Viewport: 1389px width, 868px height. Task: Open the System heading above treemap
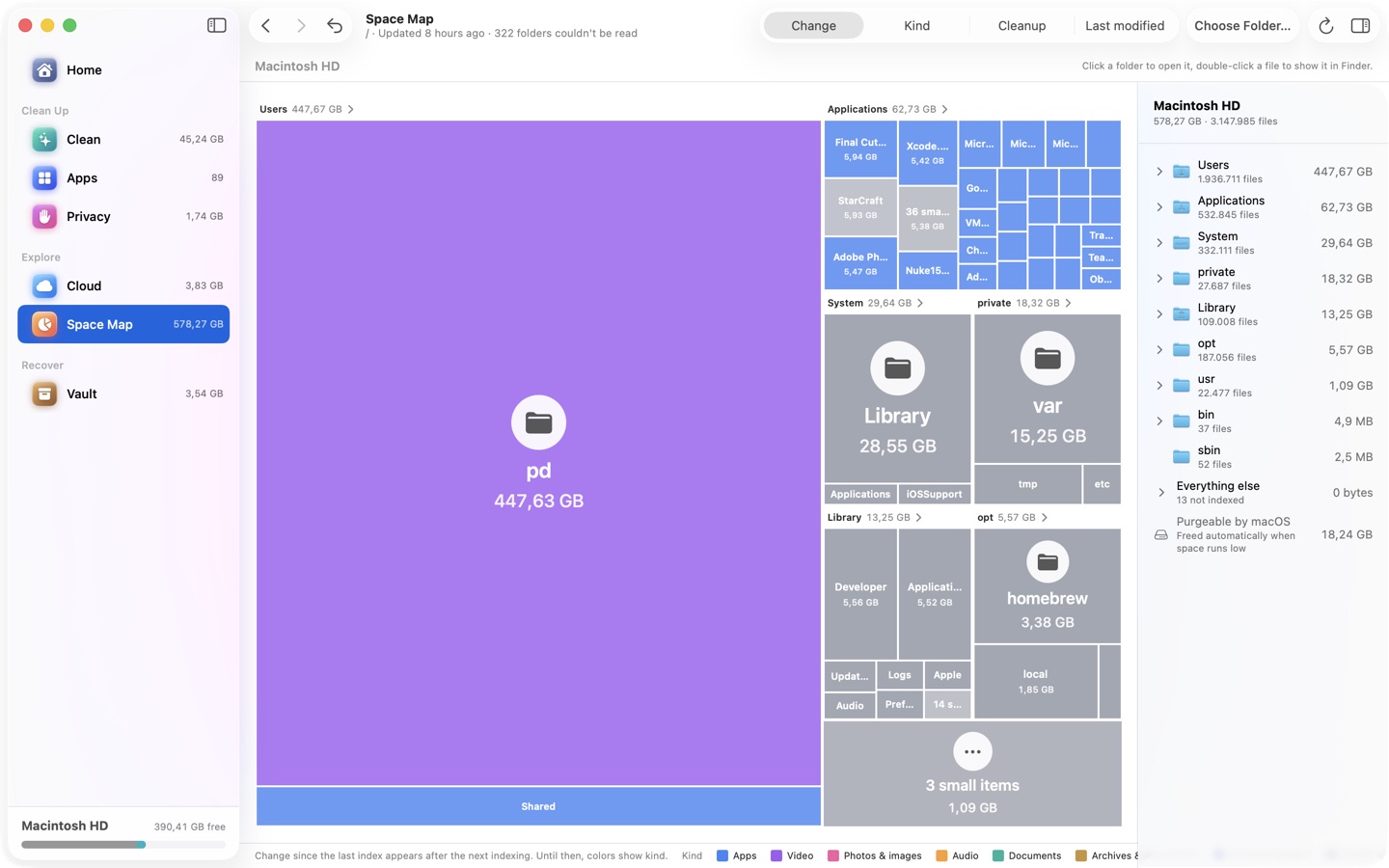click(x=875, y=303)
